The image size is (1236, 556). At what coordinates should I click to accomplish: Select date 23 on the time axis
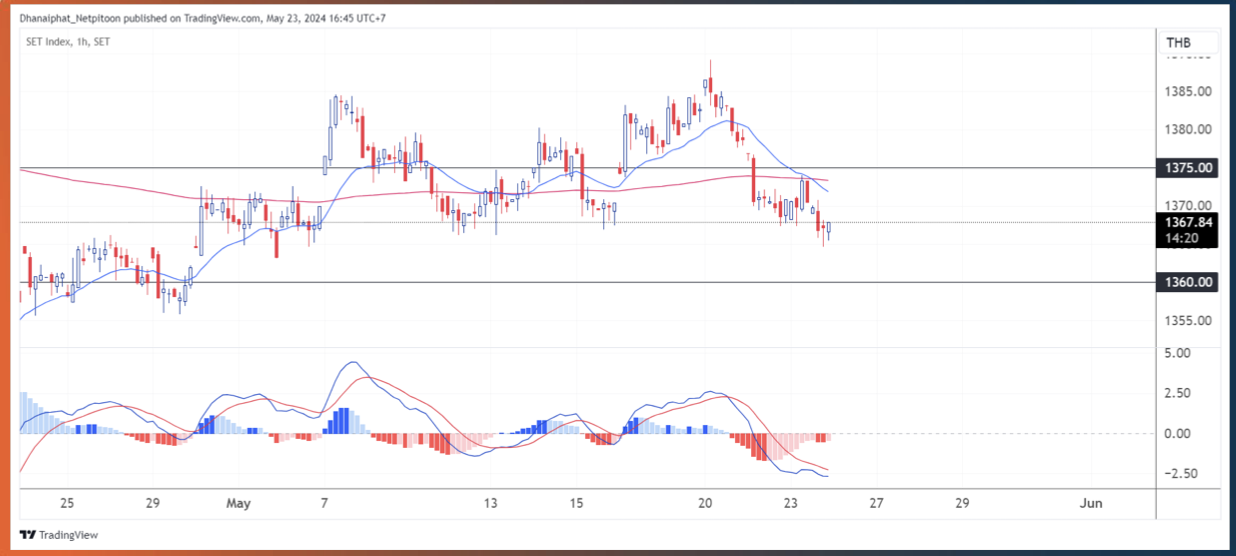coord(791,503)
